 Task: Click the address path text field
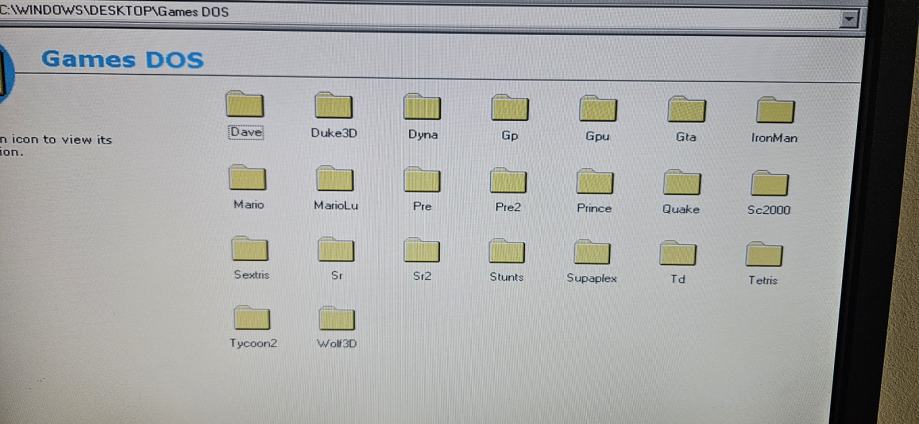coord(419,13)
